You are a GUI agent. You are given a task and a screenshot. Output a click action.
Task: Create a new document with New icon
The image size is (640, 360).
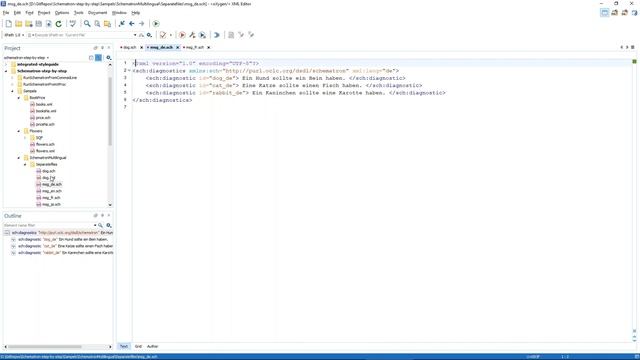(9, 24)
